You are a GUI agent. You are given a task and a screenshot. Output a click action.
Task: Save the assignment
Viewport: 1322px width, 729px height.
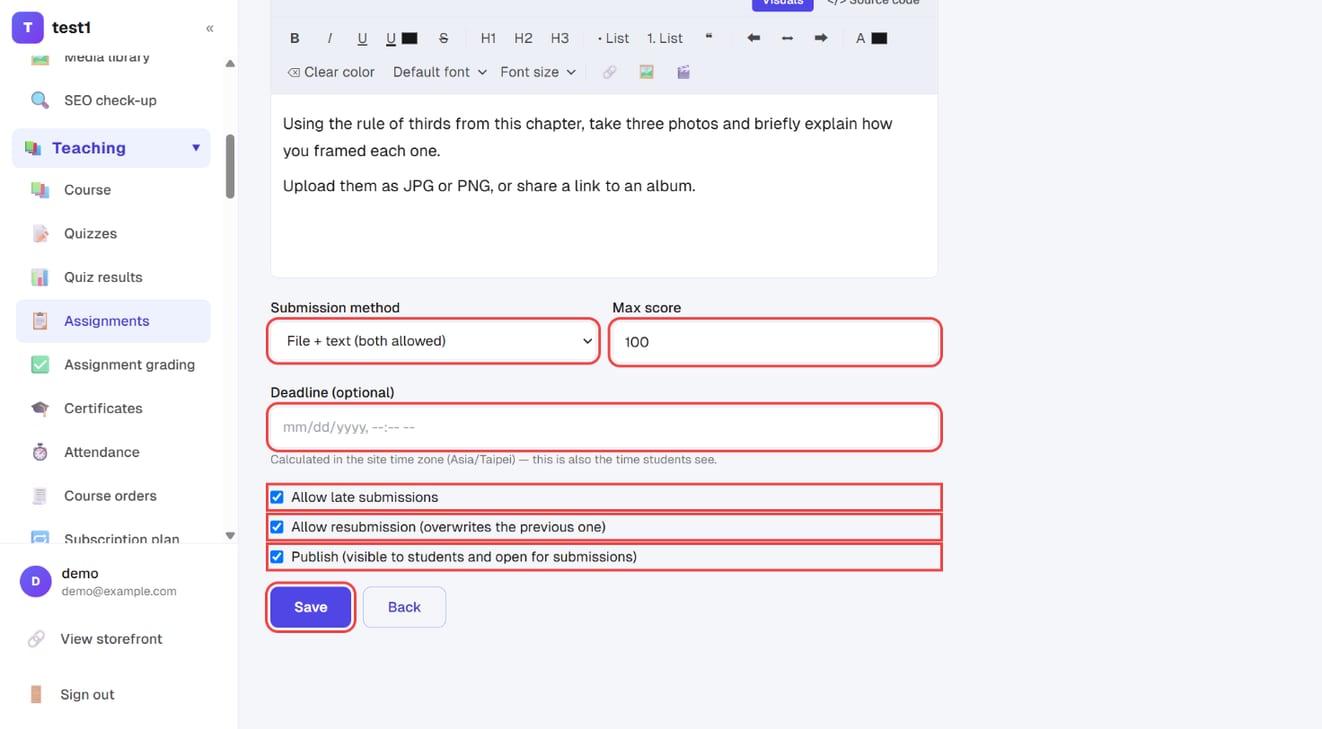pos(311,607)
